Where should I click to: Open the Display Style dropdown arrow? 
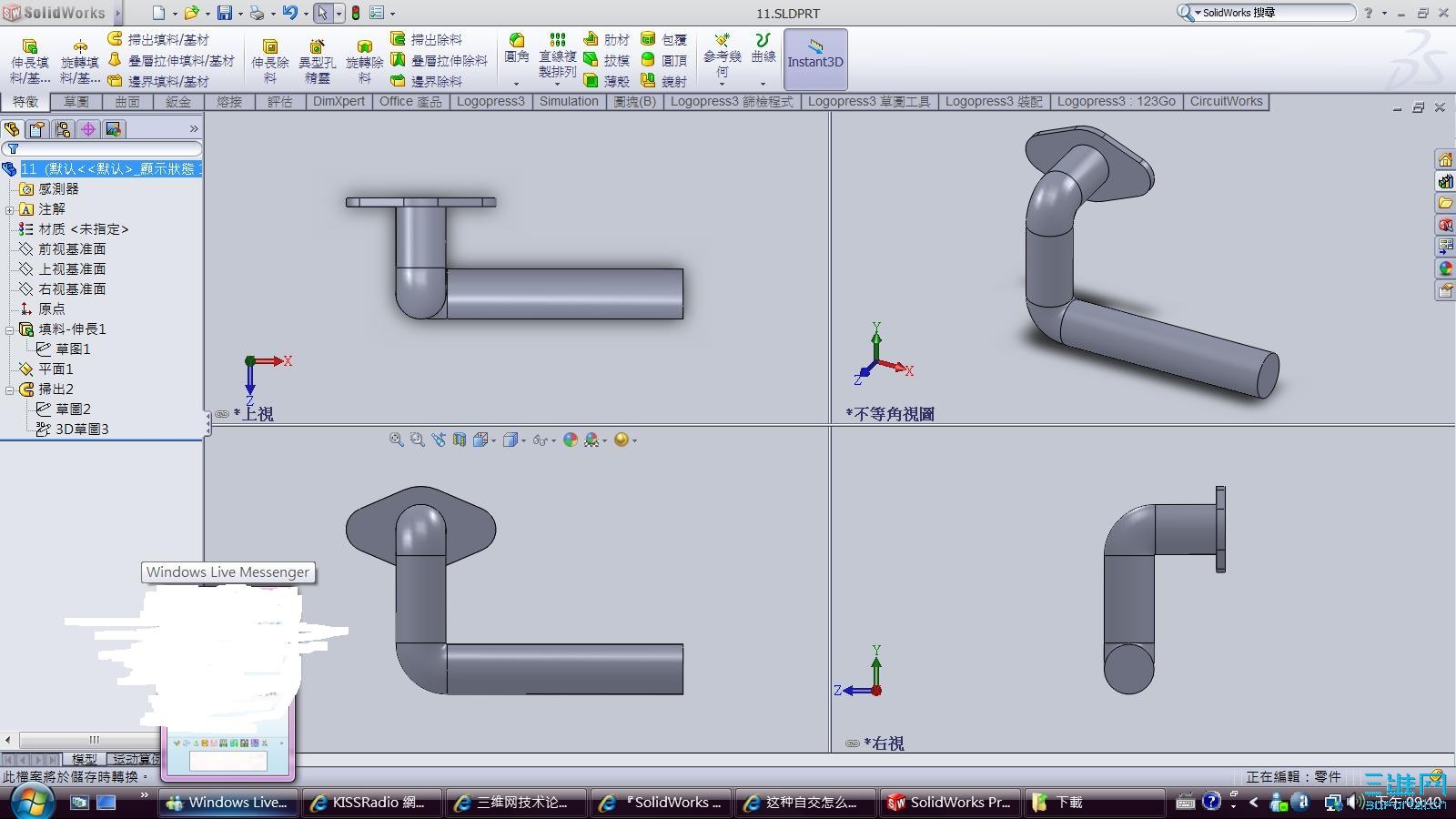point(523,440)
